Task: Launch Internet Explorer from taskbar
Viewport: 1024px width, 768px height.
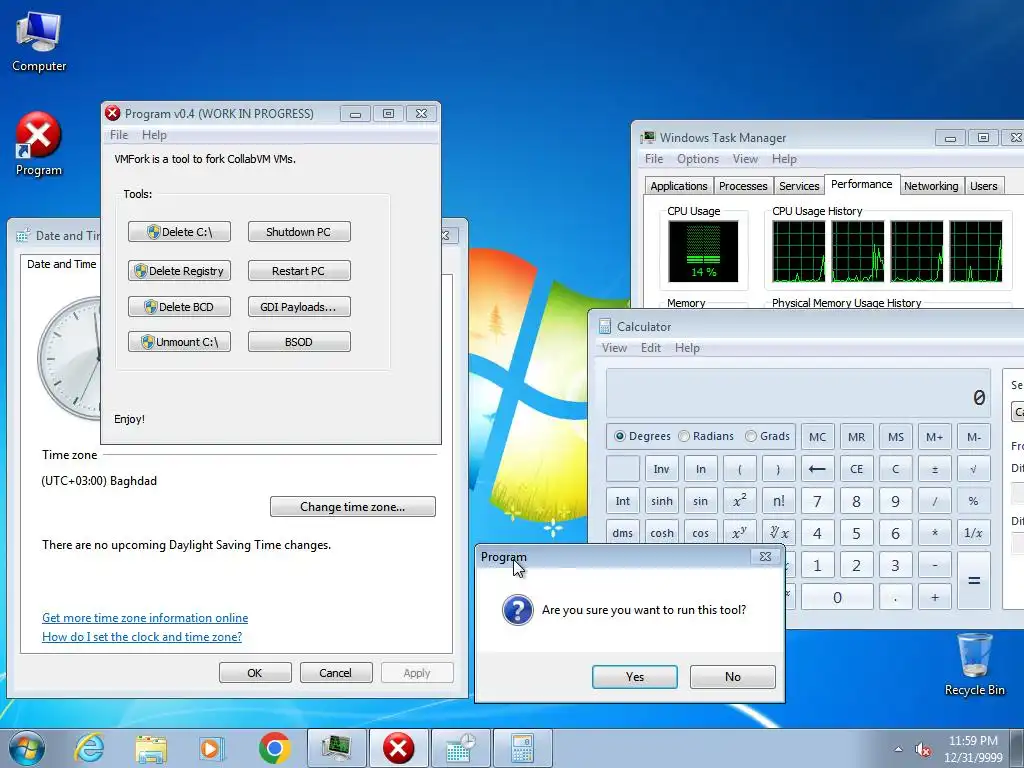Action: pos(89,748)
